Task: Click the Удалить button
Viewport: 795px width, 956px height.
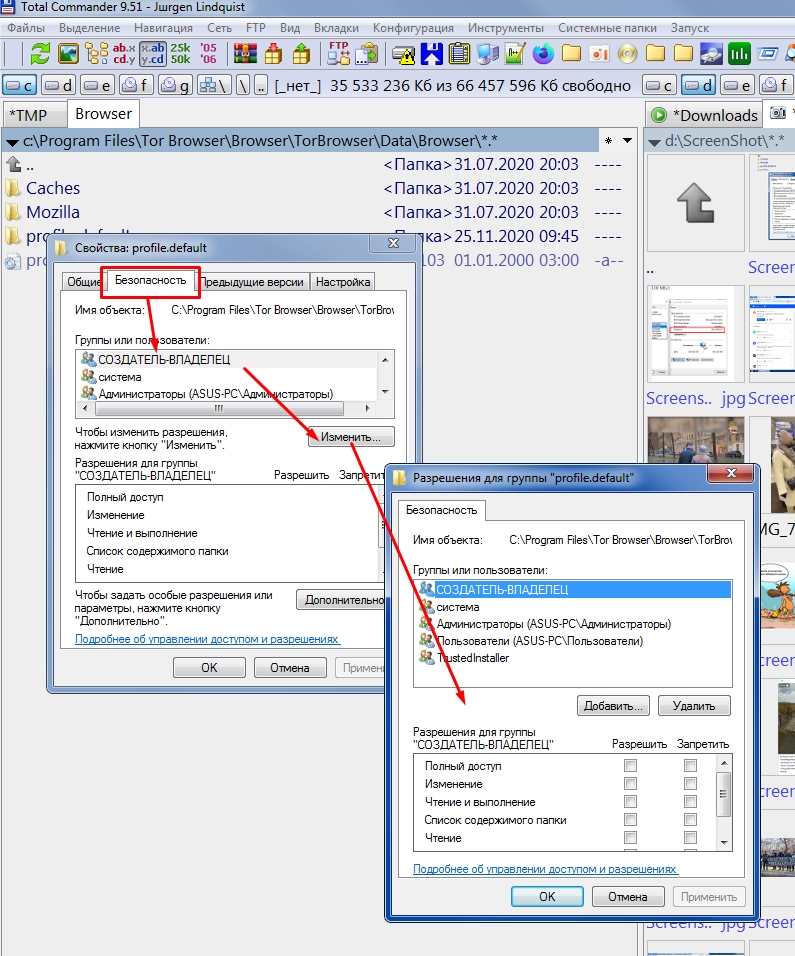Action: [x=694, y=705]
